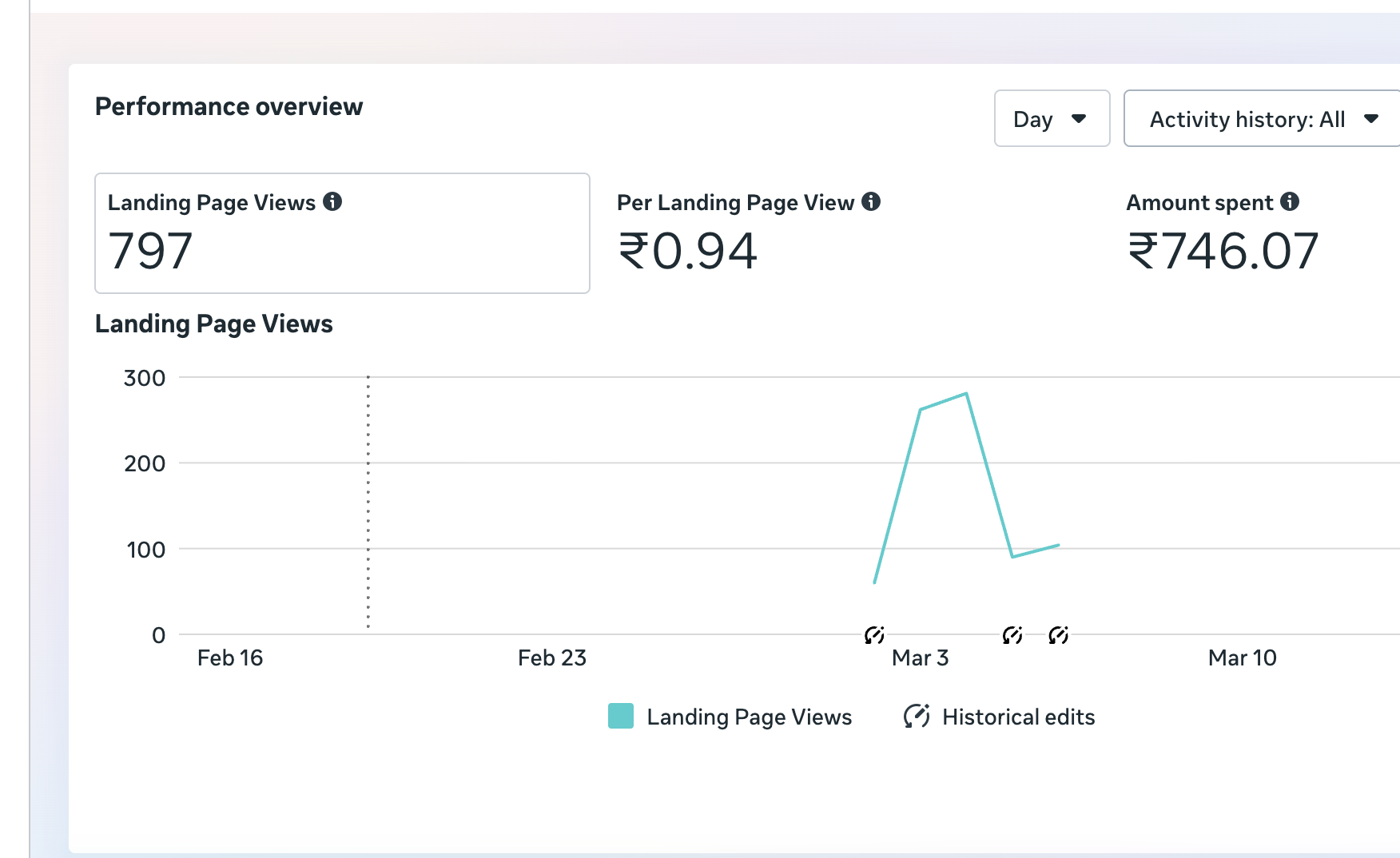Screen dimensions: 1400x858
Task: Click the teal Landing Page Views legend swatch
Action: coord(621,716)
